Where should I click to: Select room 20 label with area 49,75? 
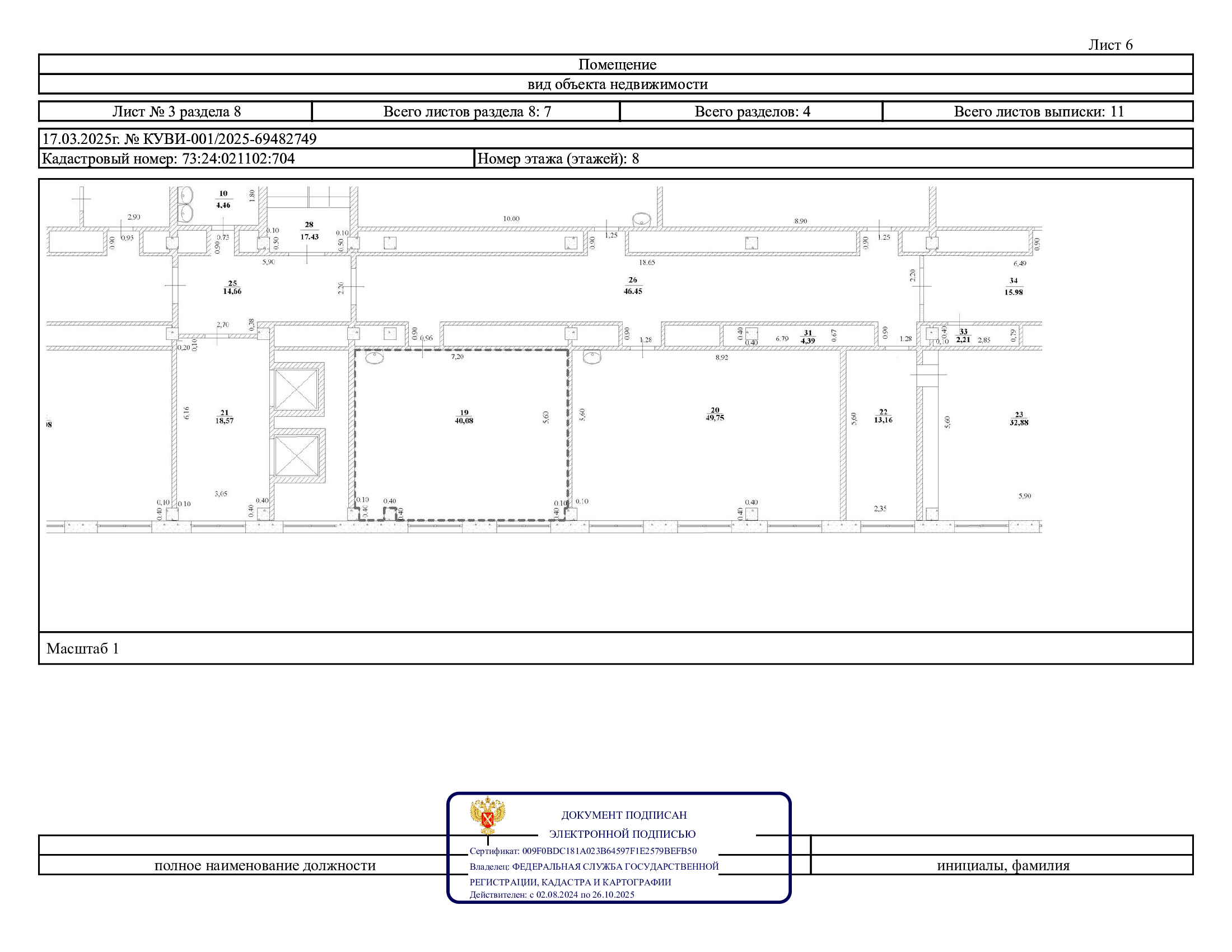[x=715, y=414]
